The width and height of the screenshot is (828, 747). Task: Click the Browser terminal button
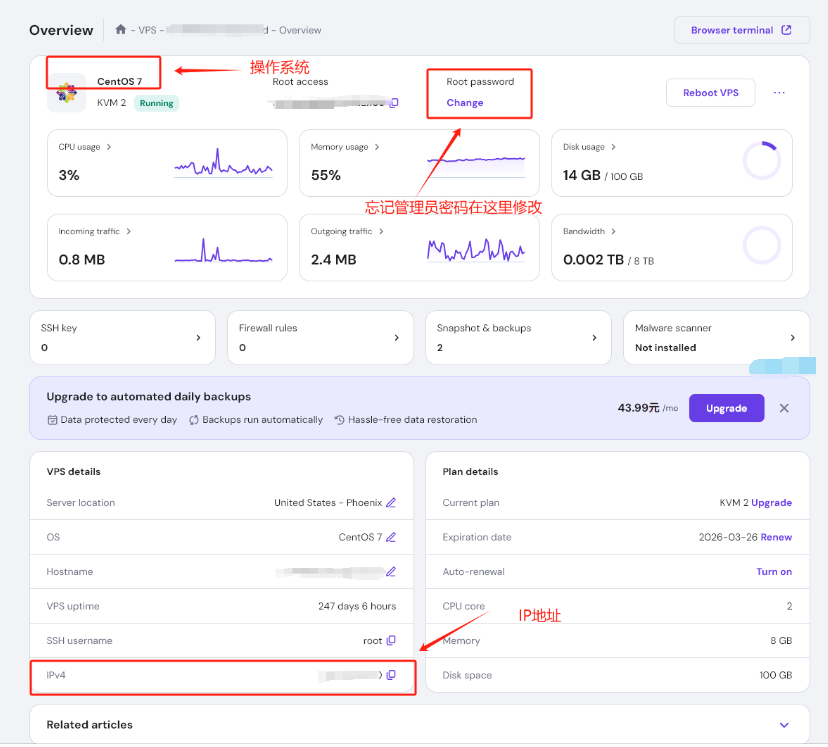click(x=740, y=30)
